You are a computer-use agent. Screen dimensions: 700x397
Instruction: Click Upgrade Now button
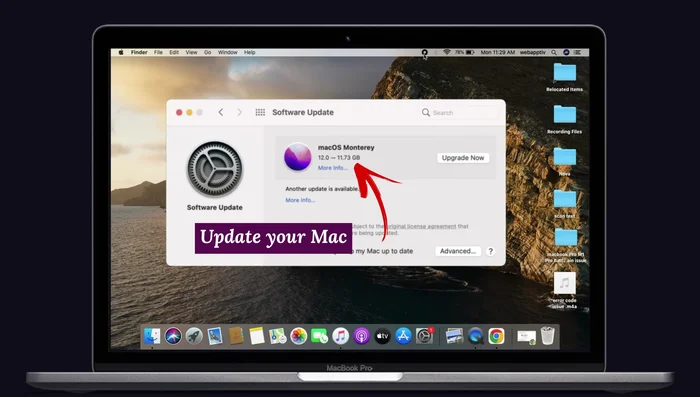[x=463, y=158]
